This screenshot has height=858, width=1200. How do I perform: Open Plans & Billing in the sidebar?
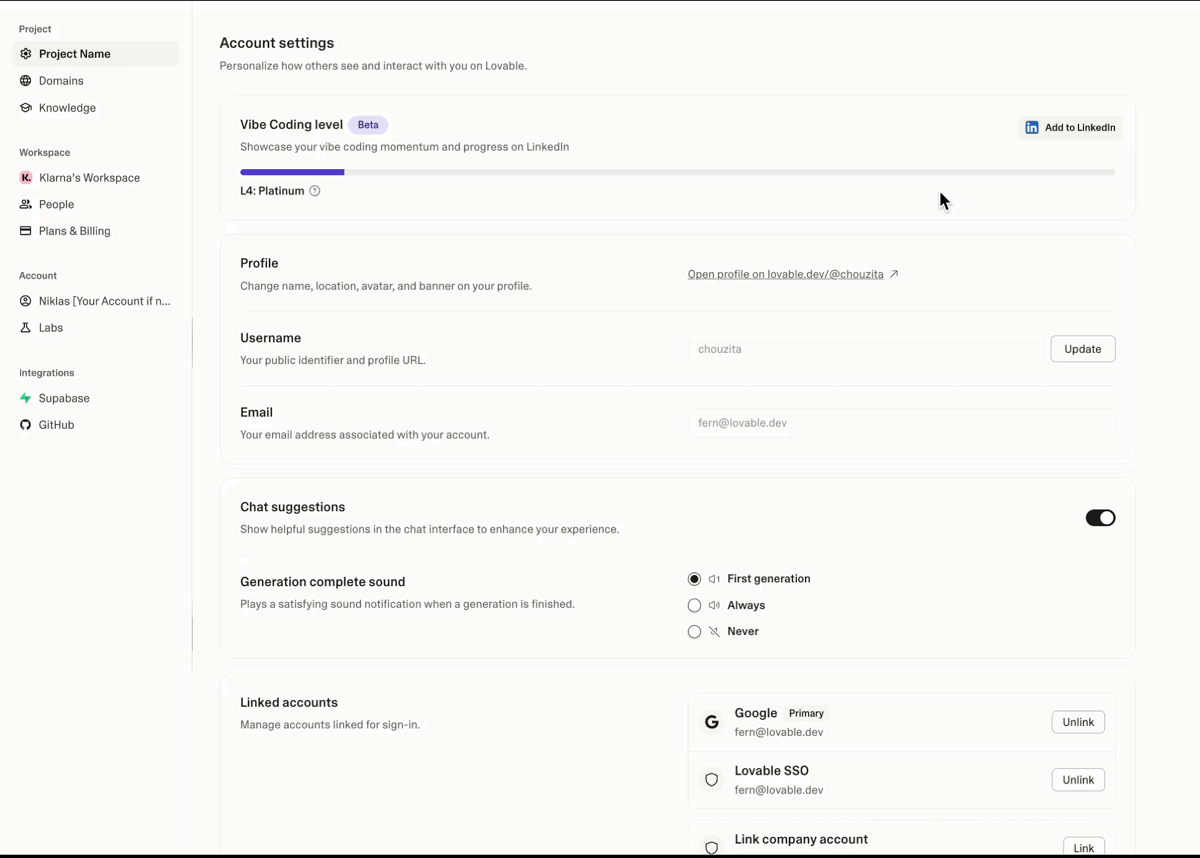(x=73, y=230)
